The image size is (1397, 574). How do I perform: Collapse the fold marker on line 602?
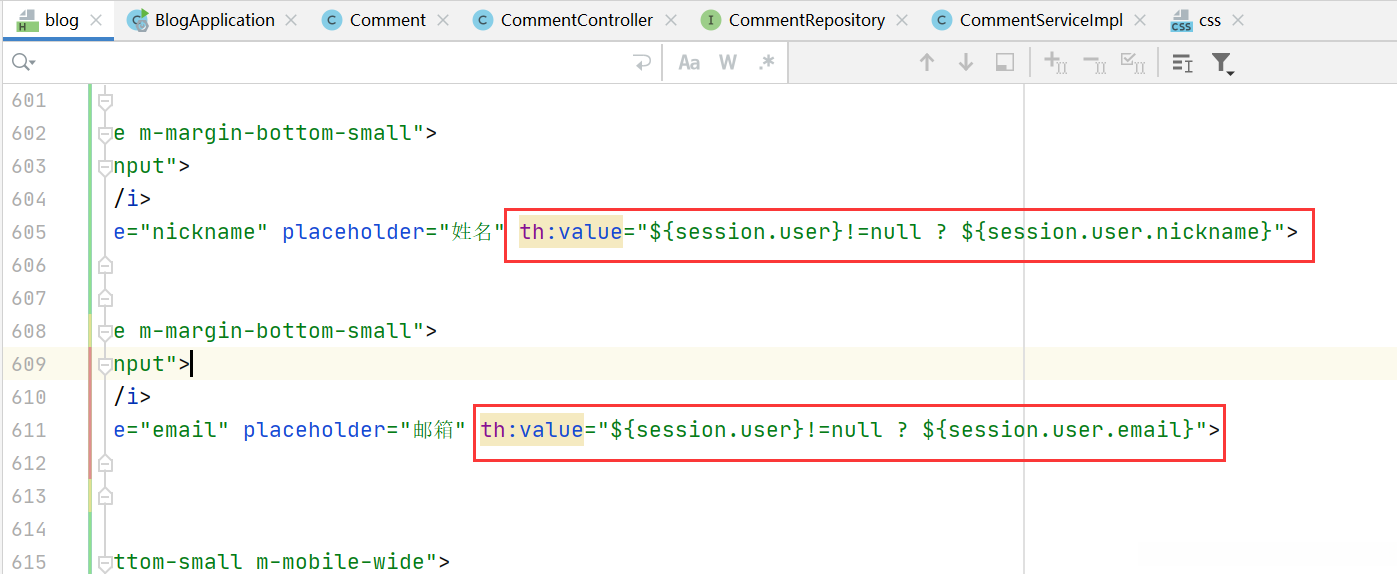(x=105, y=134)
